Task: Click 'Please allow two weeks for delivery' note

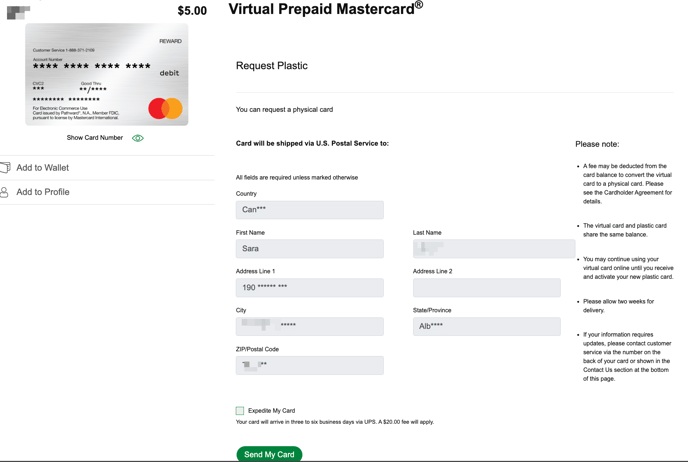Action: [618, 306]
